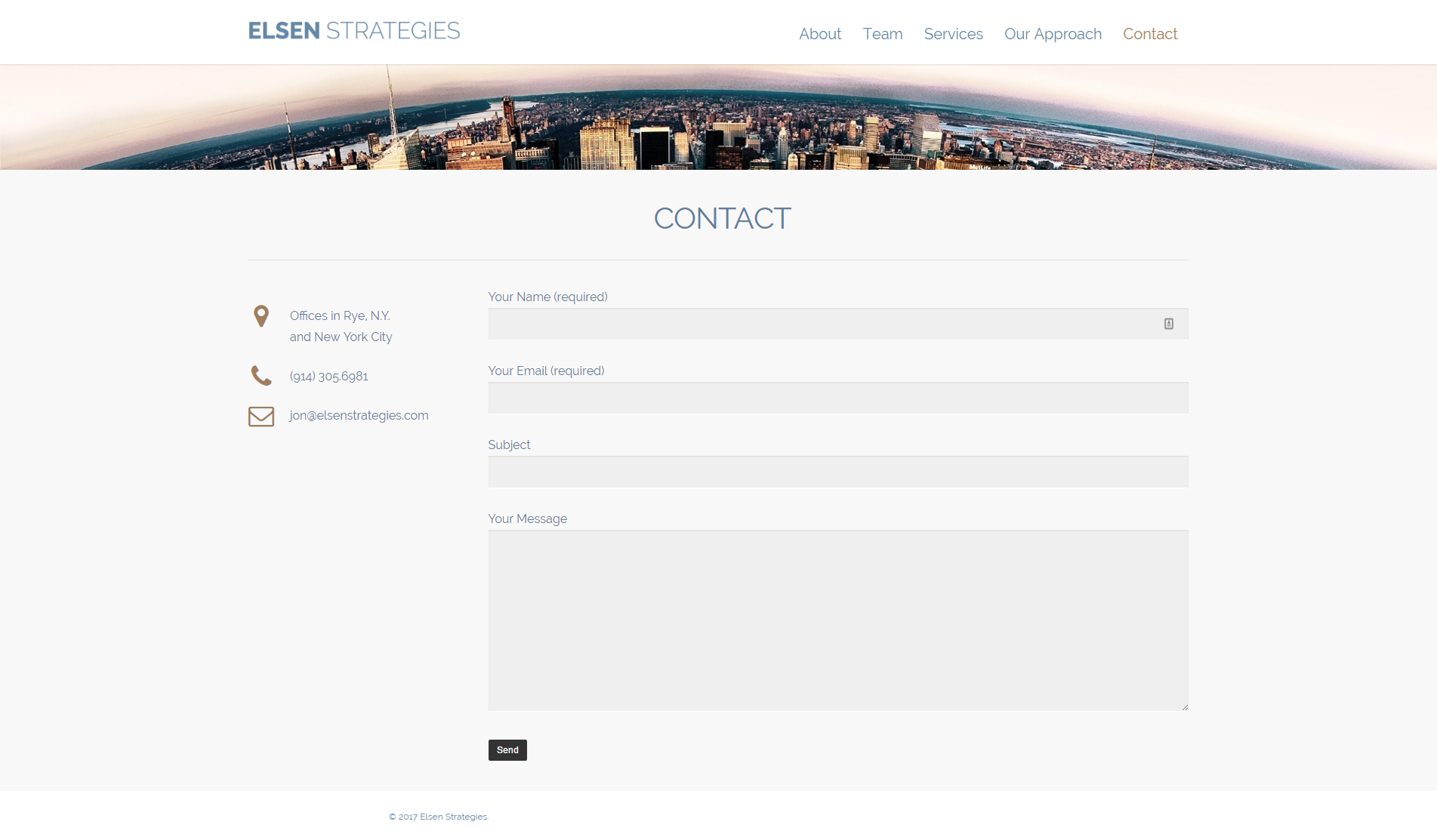Open the About page
Image resolution: width=1437 pixels, height=840 pixels.
click(x=820, y=34)
